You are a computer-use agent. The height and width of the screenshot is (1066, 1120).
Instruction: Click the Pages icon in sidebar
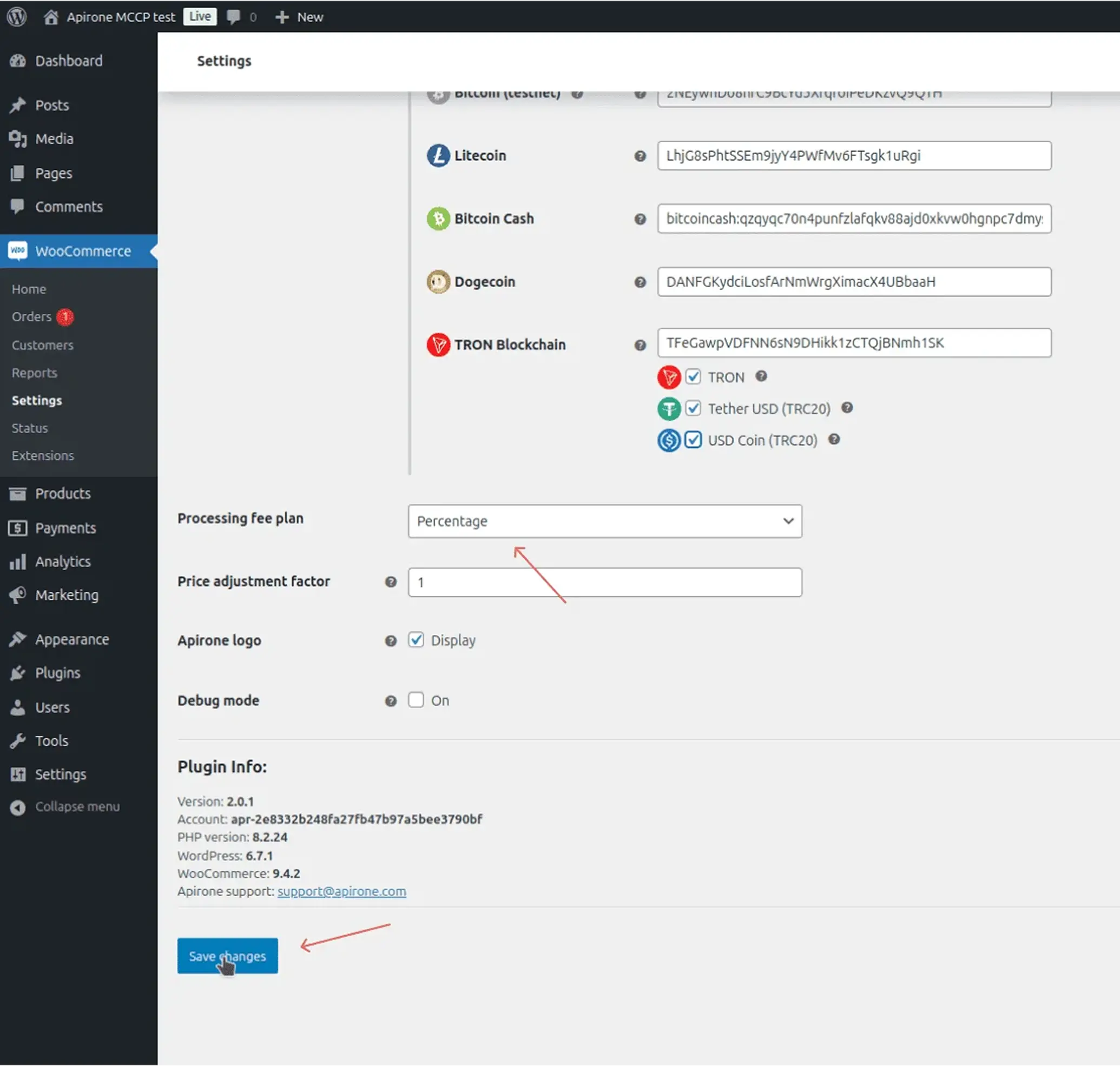(18, 173)
